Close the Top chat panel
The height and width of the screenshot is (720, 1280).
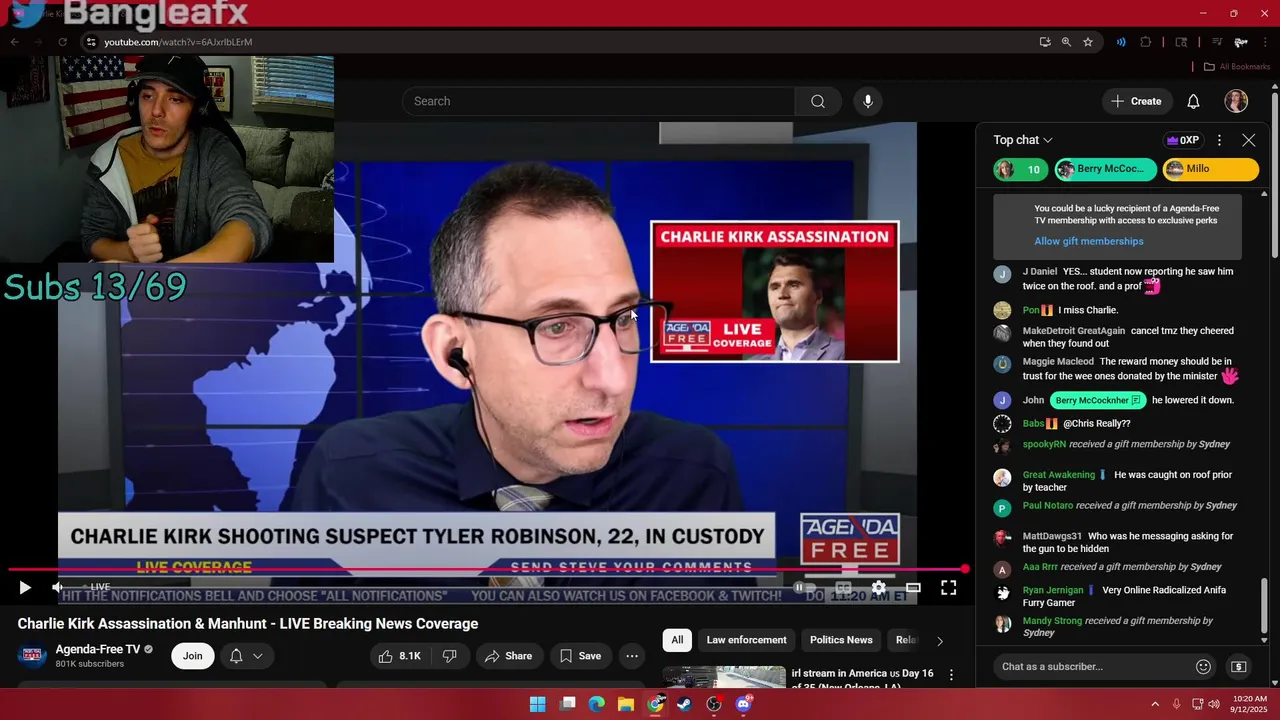(1248, 140)
